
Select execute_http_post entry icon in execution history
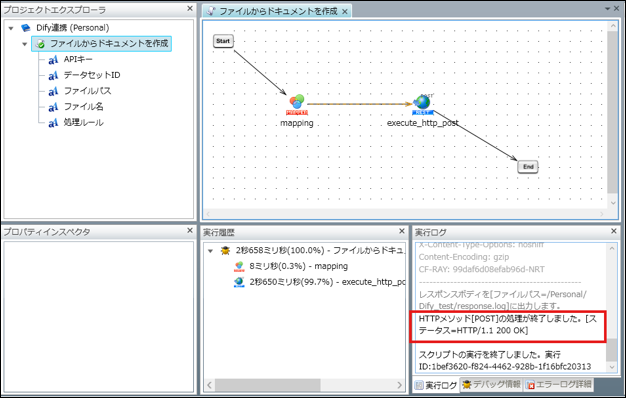coord(239,282)
